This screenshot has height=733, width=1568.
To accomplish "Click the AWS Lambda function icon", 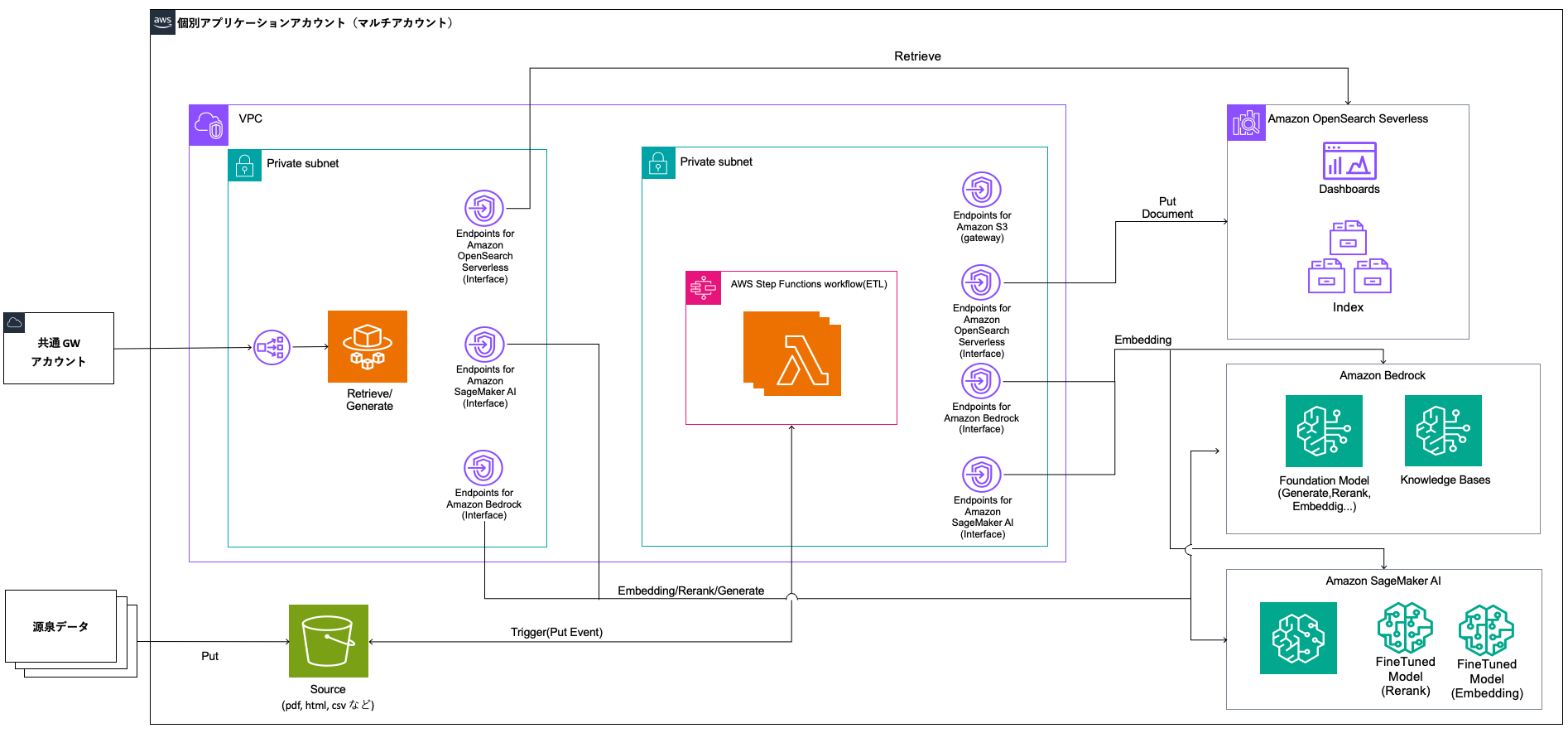I will (793, 354).
